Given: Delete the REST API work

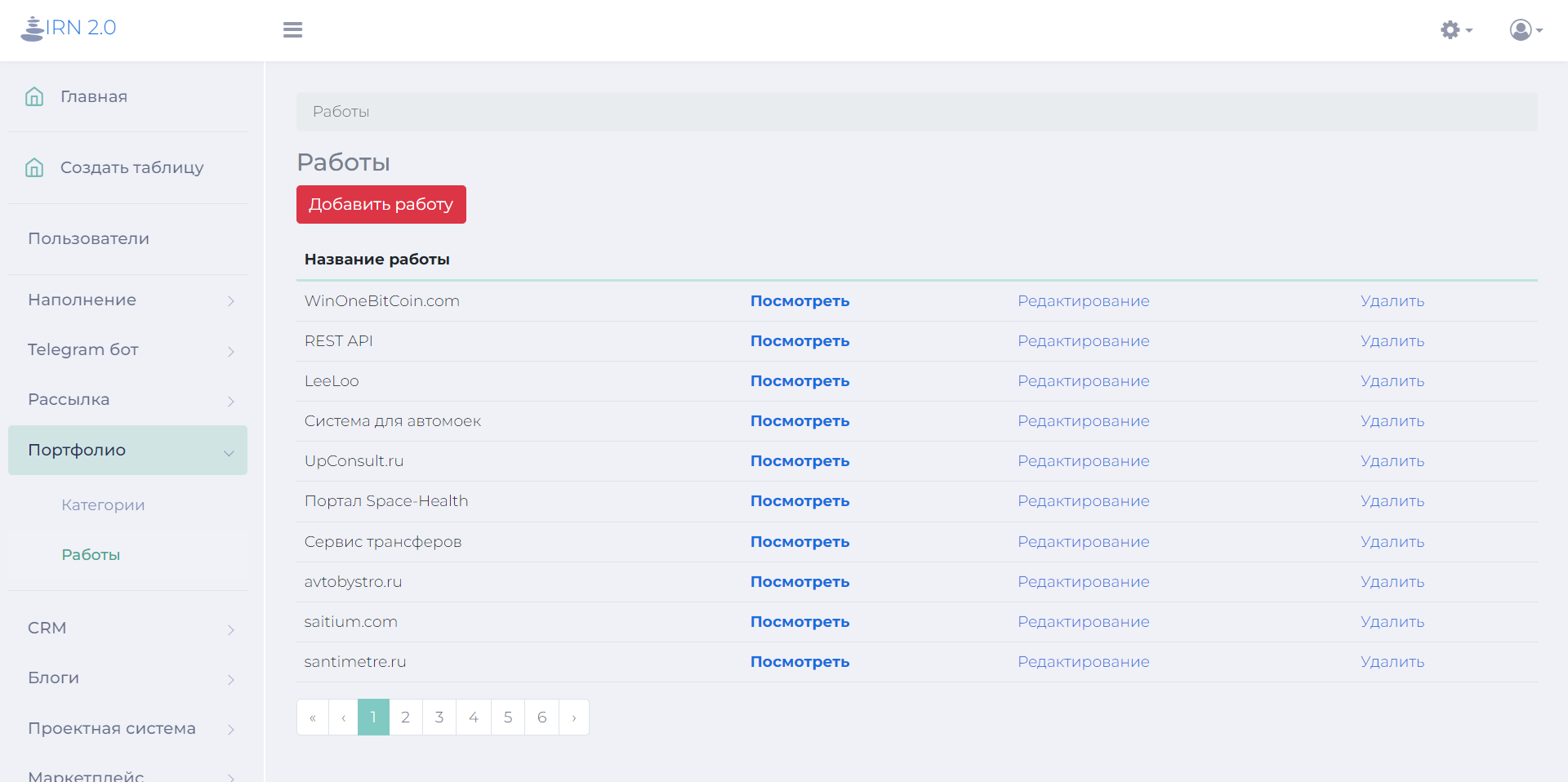Looking at the screenshot, I should click(x=1392, y=340).
